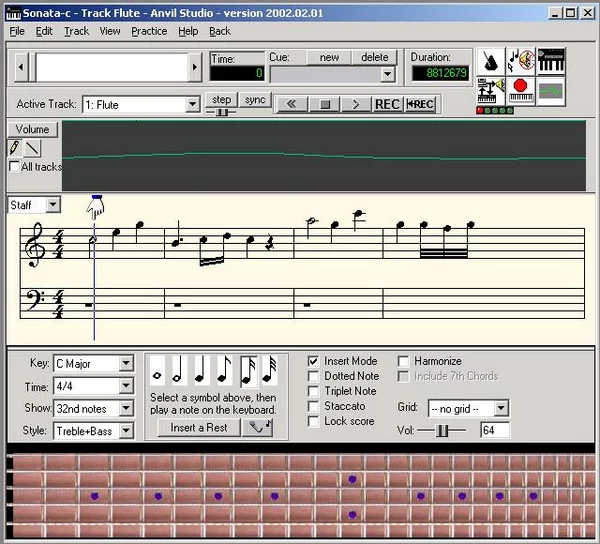Screen dimensions: 600x544
Task: Open the View menu
Action: (x=110, y=31)
